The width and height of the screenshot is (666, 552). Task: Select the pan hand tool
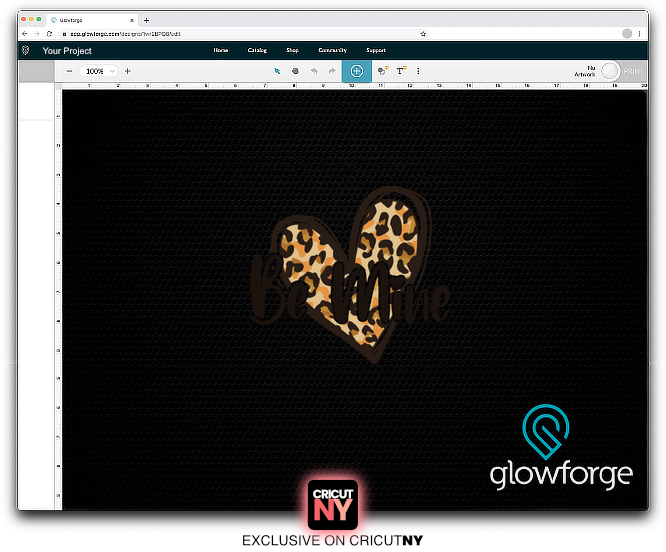click(x=295, y=71)
